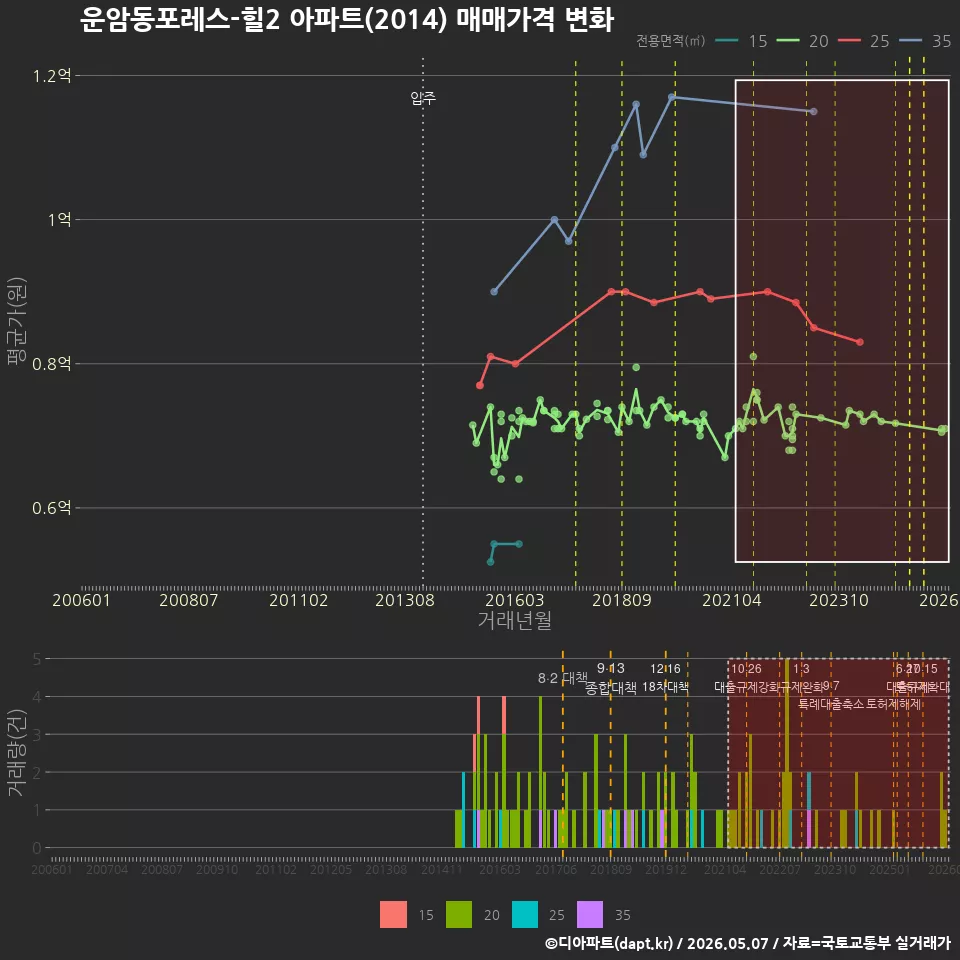Click the 201603 label on the price chart axis

[x=515, y=600]
